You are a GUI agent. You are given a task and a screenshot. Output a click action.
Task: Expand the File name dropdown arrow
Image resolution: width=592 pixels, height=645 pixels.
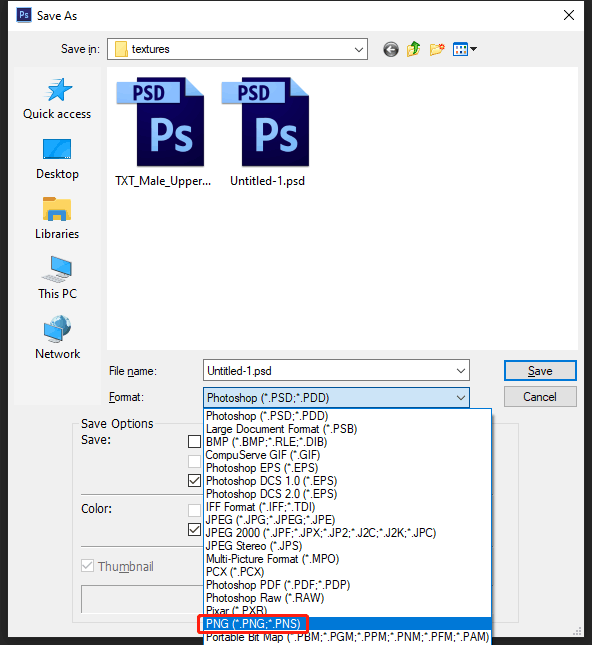(x=461, y=371)
